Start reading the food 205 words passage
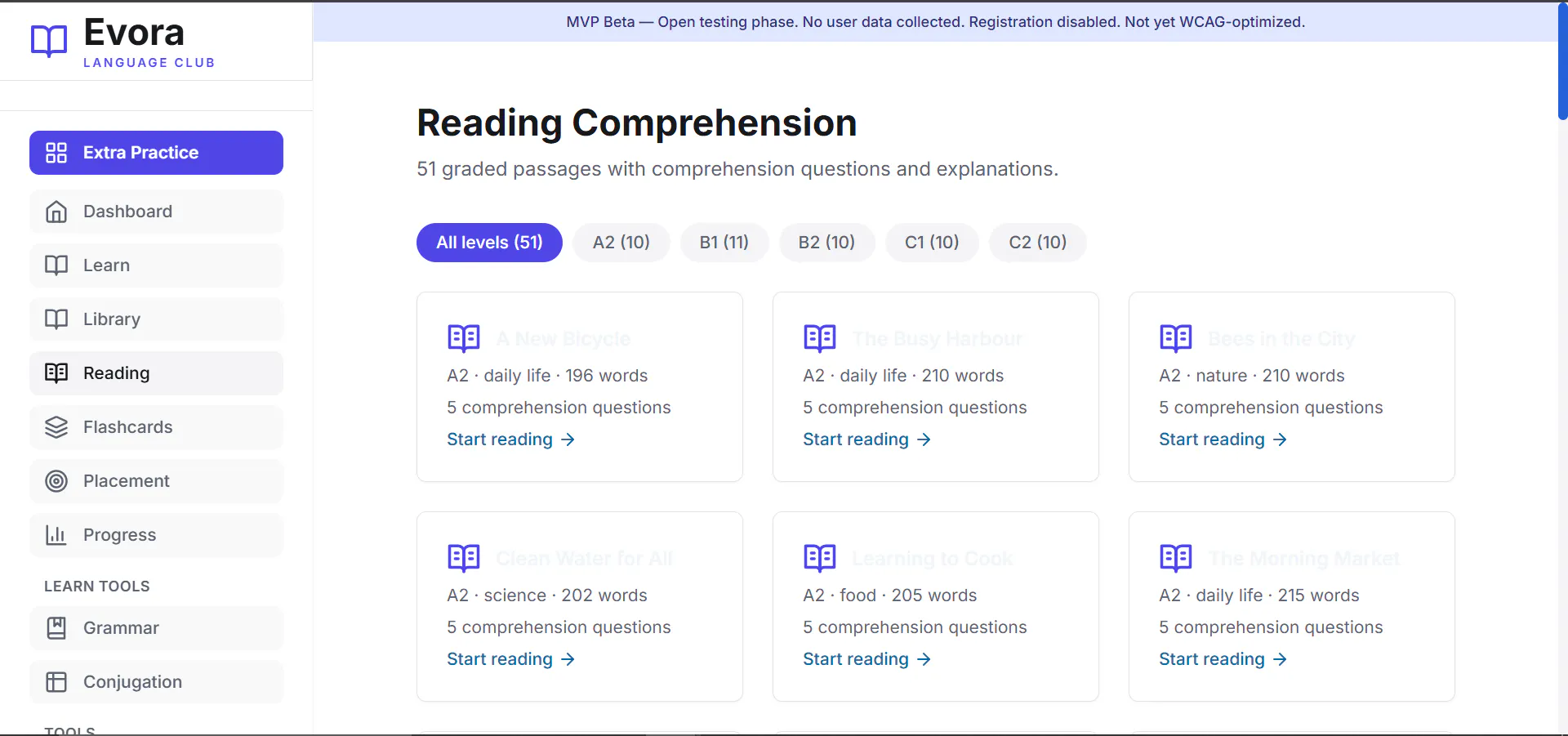Viewport: 1568px width, 736px height. [867, 659]
